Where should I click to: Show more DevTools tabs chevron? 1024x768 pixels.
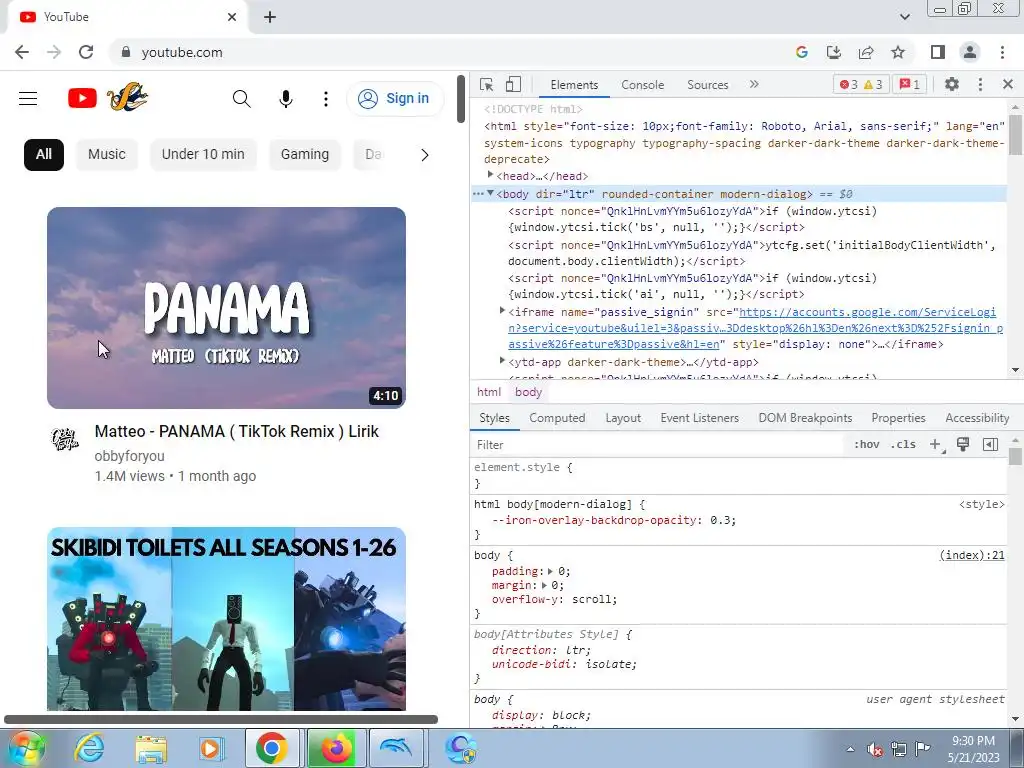coord(754,84)
